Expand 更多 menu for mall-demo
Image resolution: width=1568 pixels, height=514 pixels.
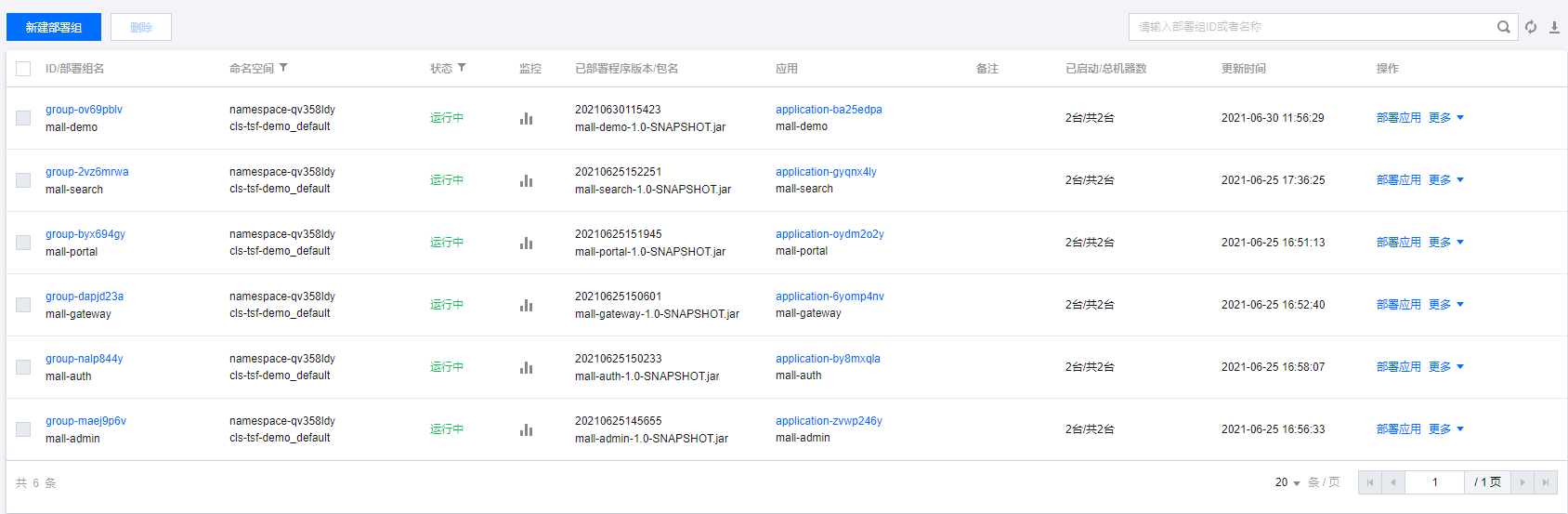(1446, 118)
